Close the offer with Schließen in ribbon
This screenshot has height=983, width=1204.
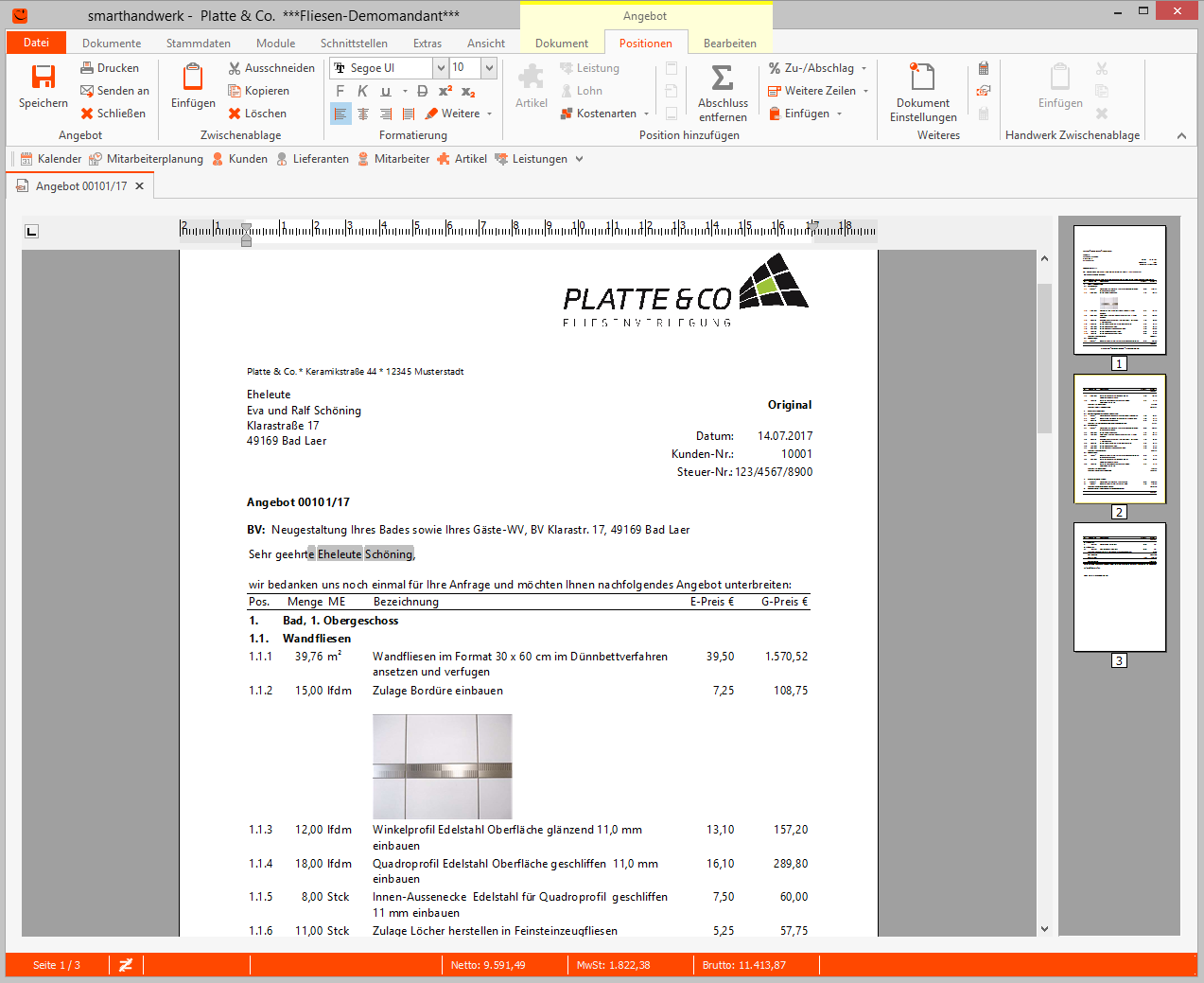[x=113, y=114]
